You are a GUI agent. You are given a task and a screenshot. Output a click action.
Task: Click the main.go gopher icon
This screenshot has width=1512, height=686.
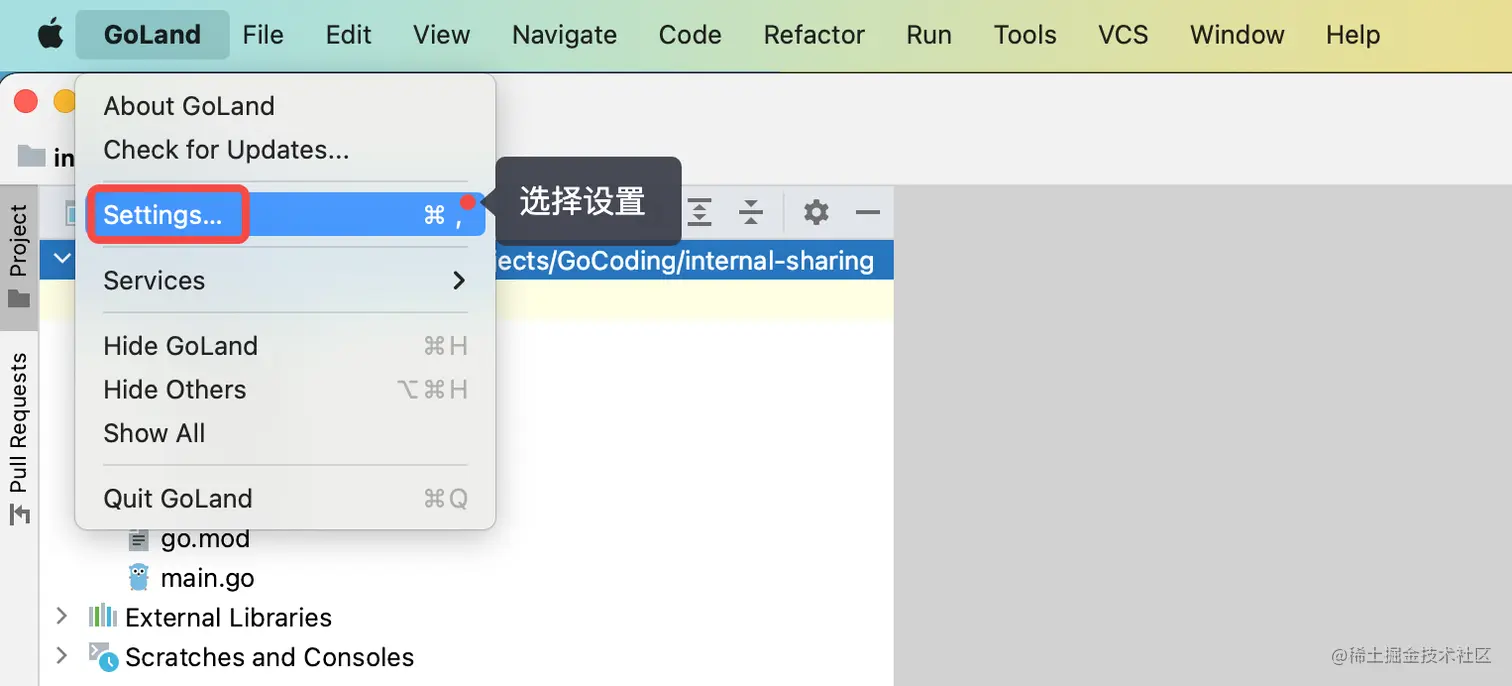(139, 578)
